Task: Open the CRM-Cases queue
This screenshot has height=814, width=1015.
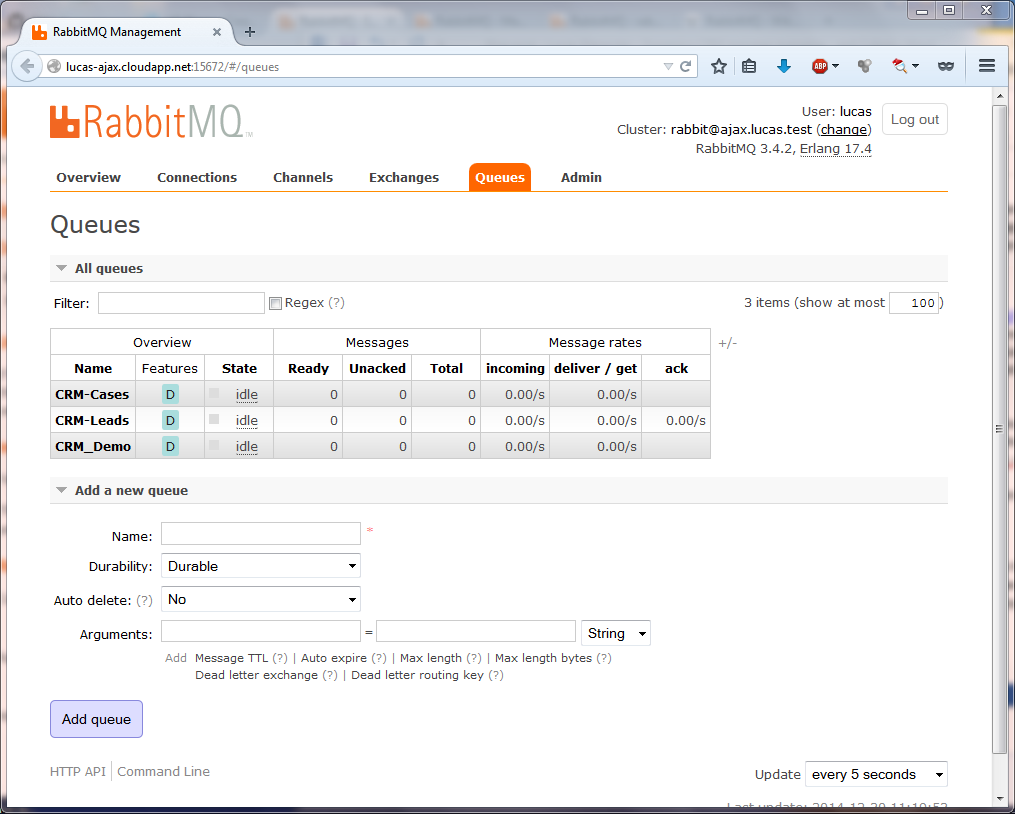Action: coord(92,394)
